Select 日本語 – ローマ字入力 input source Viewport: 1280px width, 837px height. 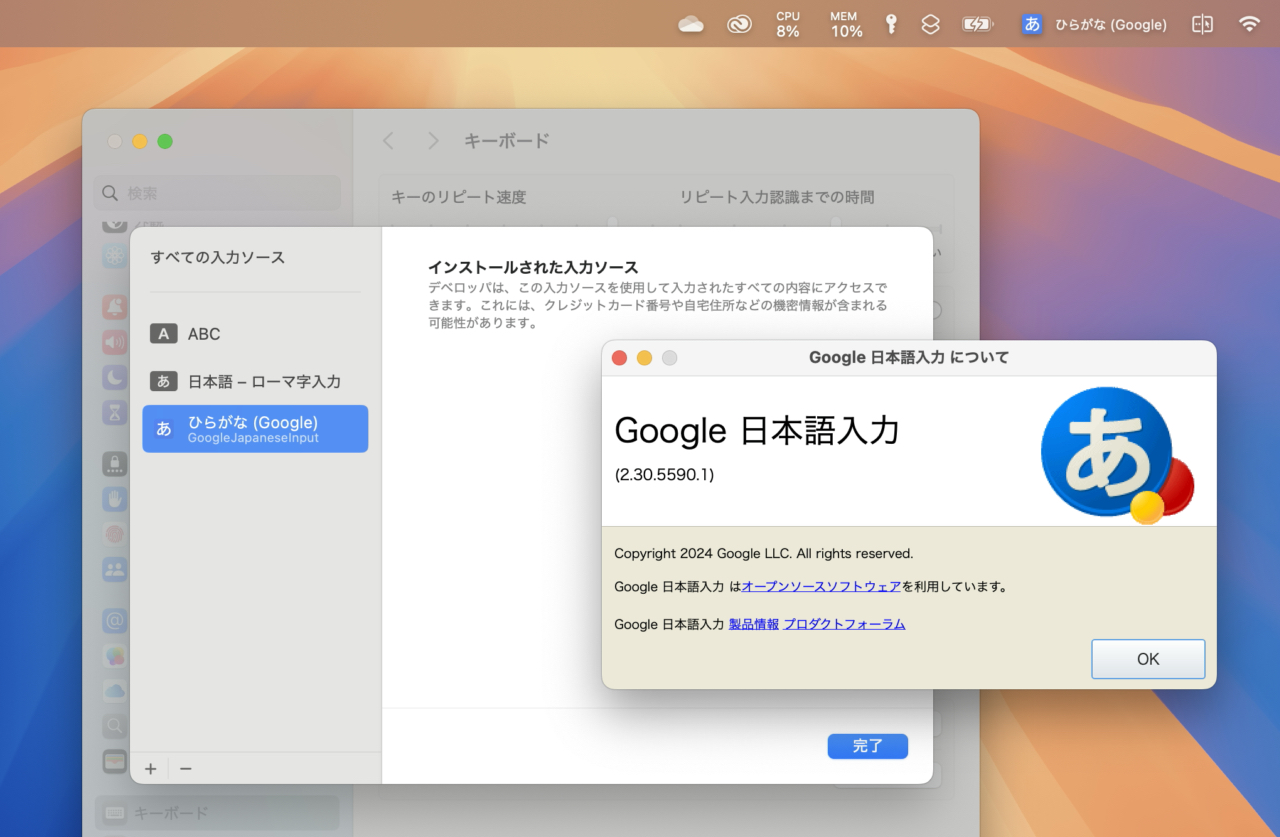click(255, 381)
